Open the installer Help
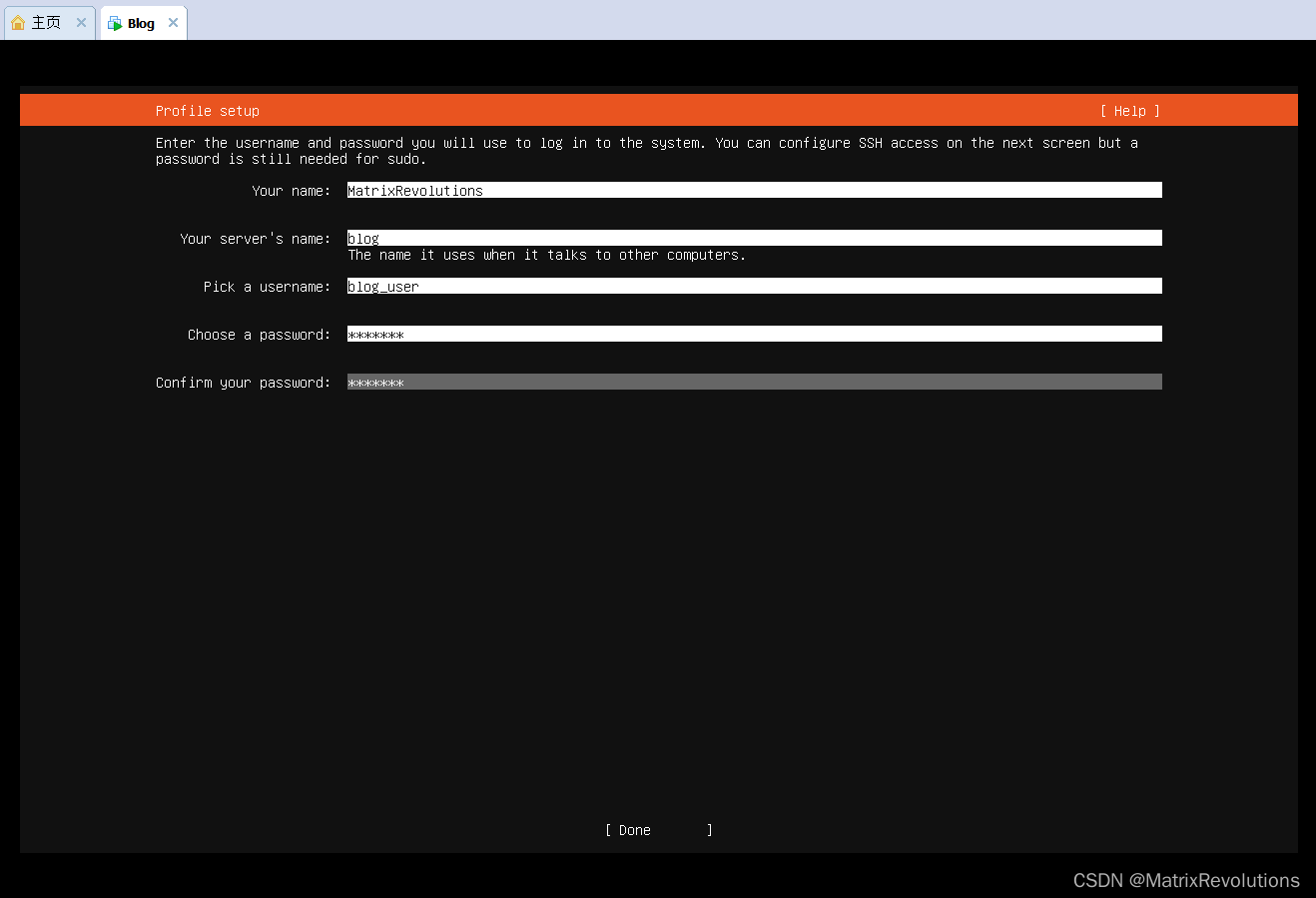The width and height of the screenshot is (1316, 898). tap(1130, 110)
